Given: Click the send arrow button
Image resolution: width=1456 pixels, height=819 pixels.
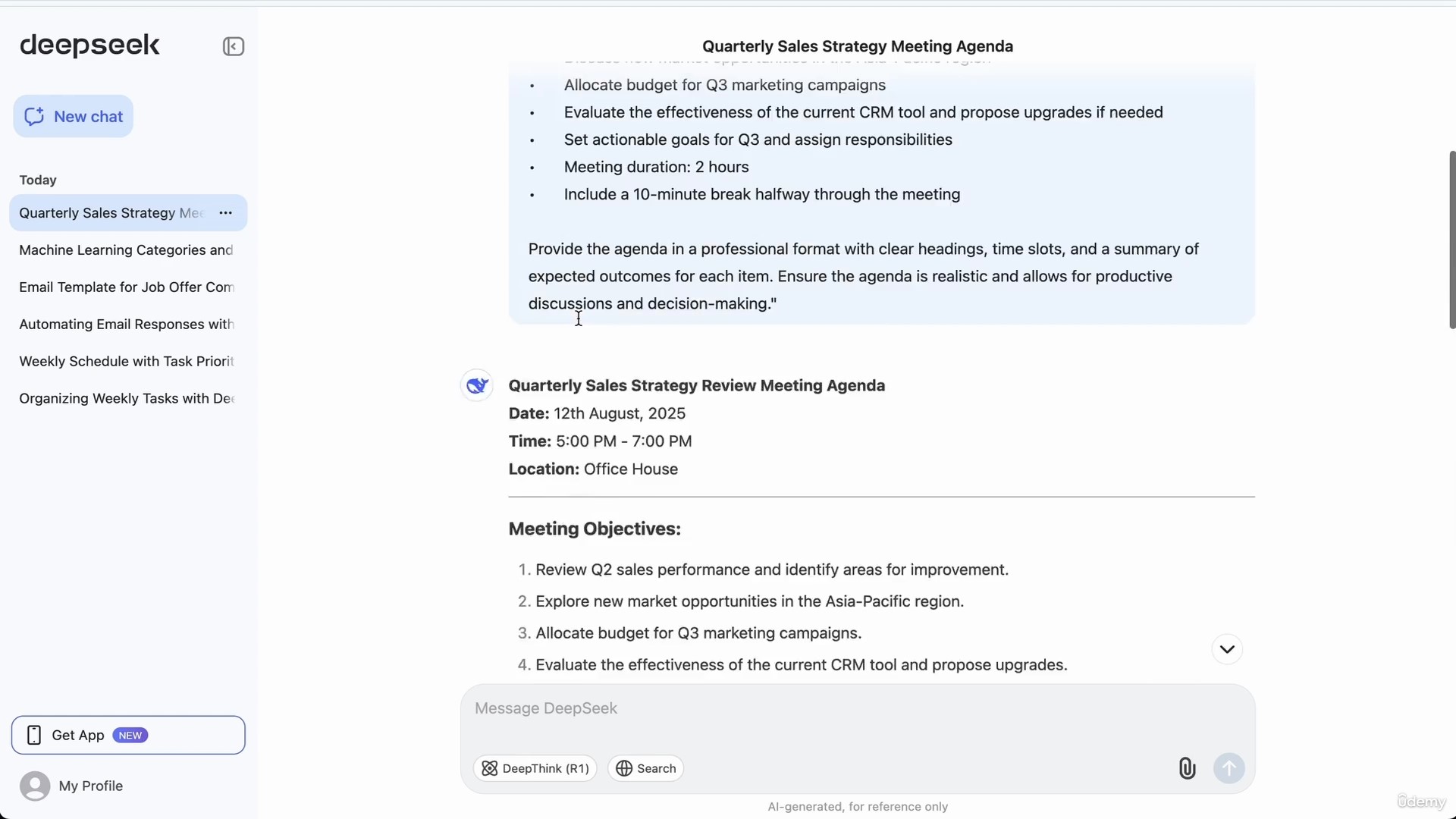Looking at the screenshot, I should (x=1228, y=768).
